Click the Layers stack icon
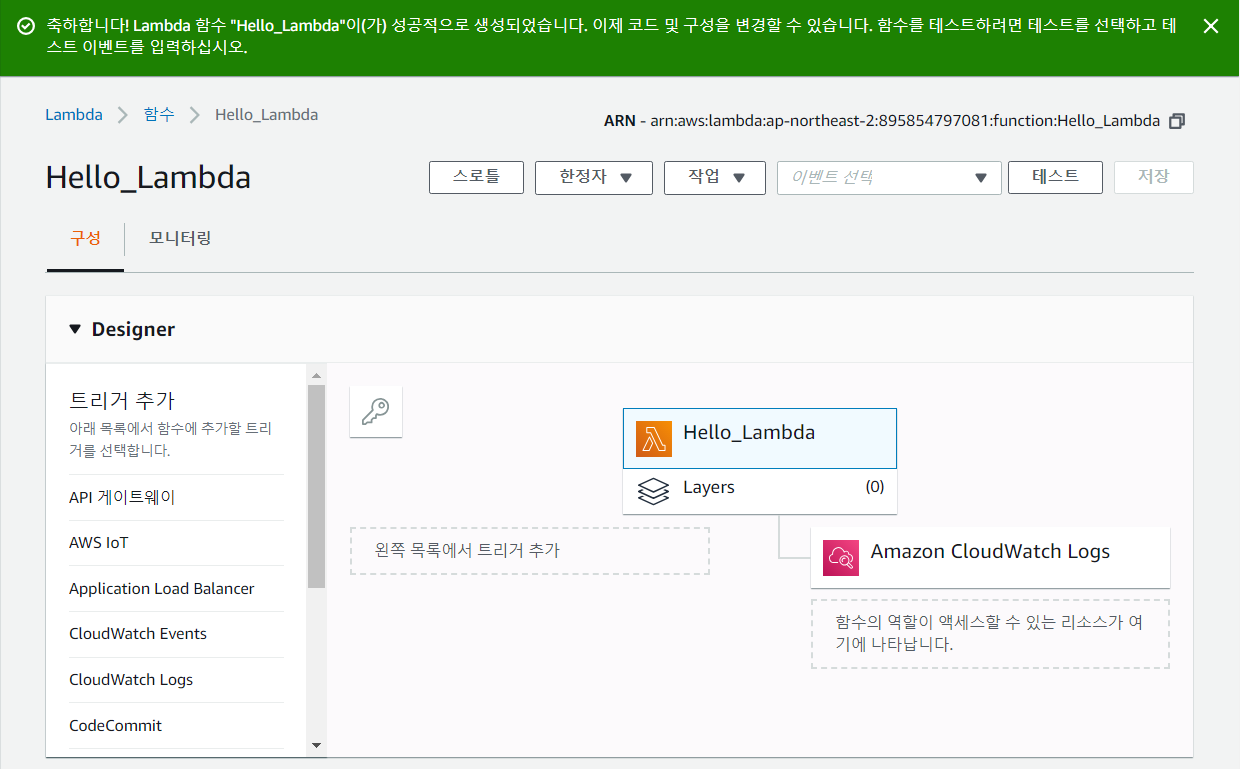Viewport: 1240px width, 769px height. (653, 490)
